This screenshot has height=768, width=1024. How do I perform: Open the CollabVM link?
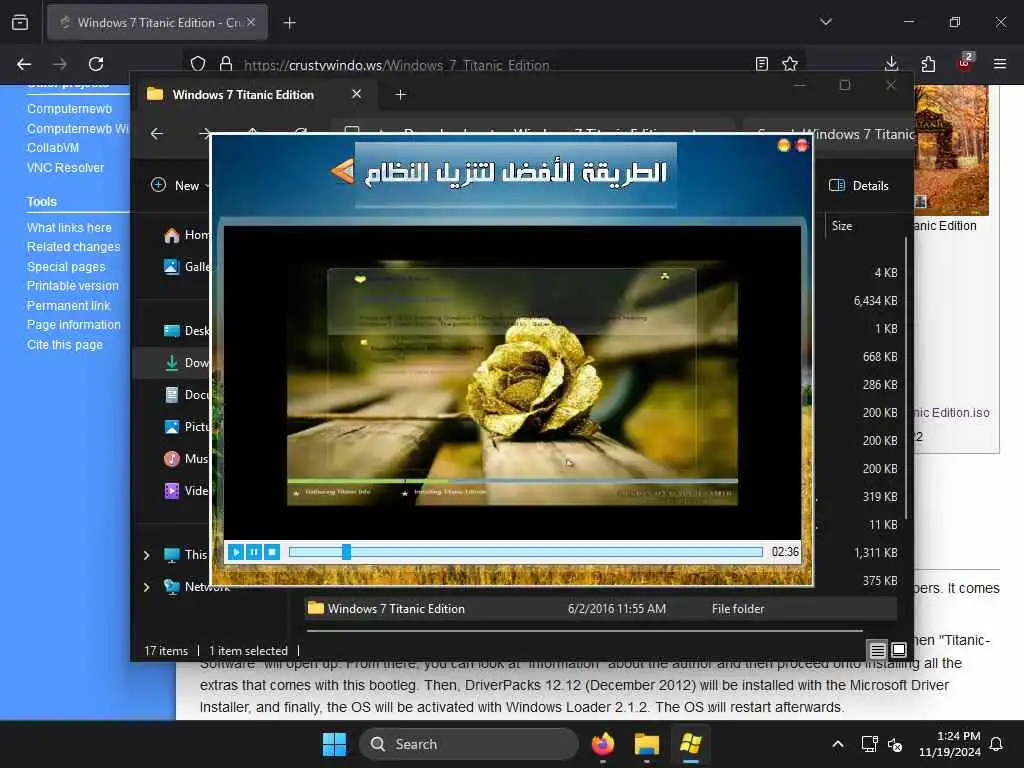pyautogui.click(x=53, y=148)
